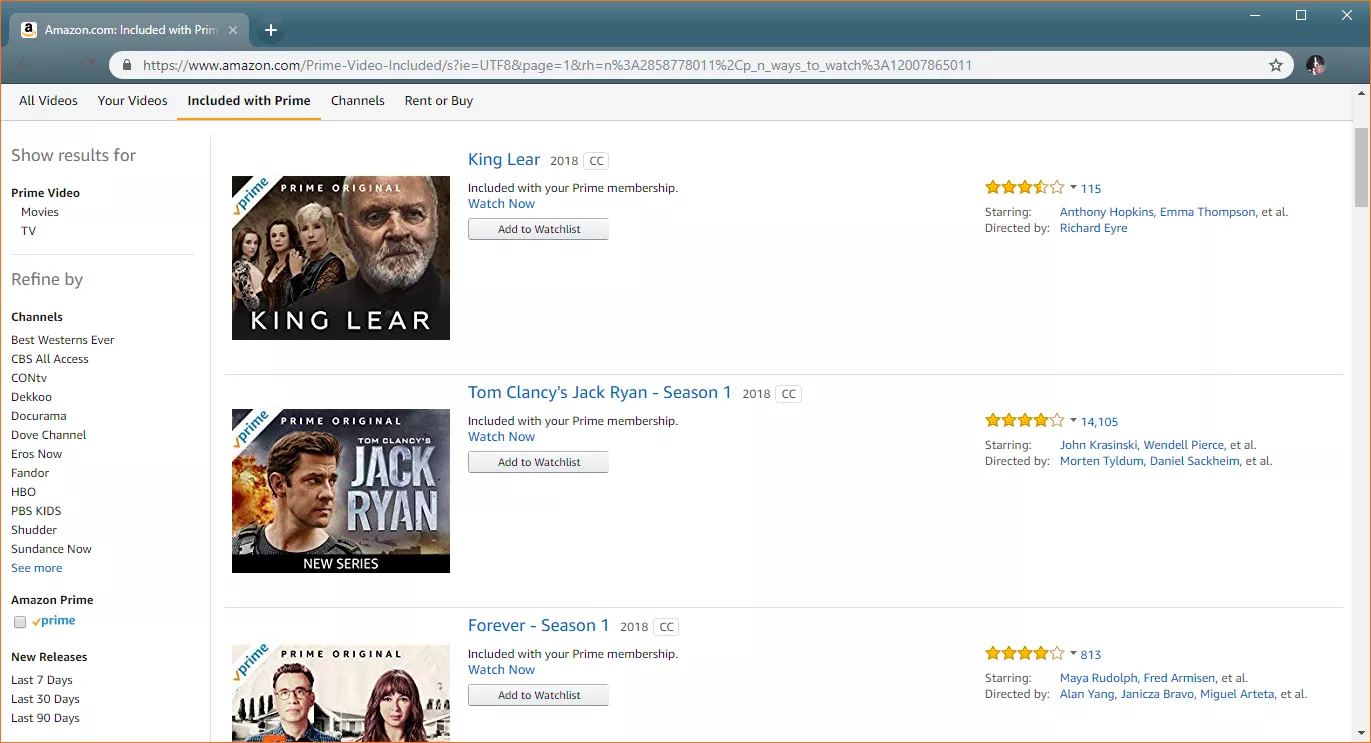Open Tom Clancy's Jack Ryan title link

(600, 393)
